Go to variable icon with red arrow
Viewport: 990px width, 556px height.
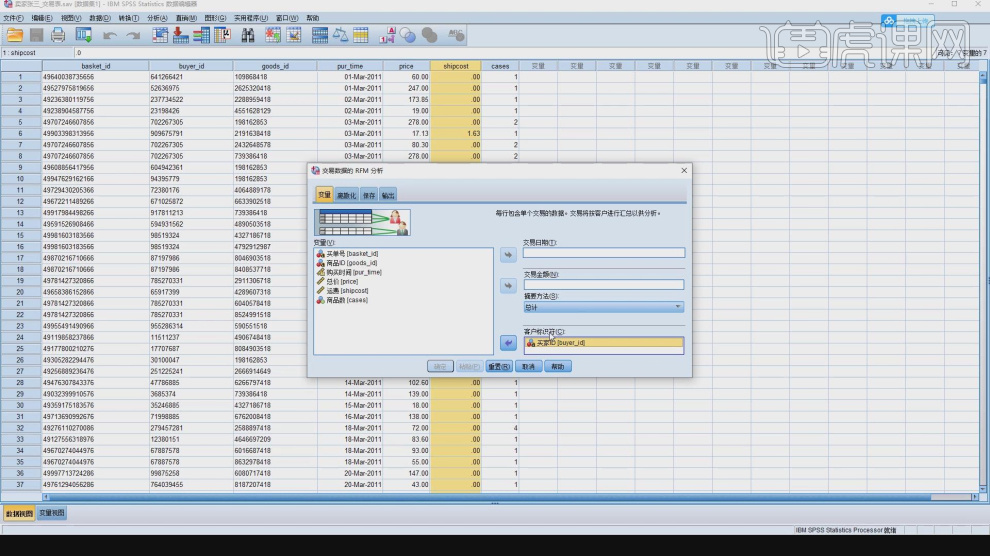(181, 35)
